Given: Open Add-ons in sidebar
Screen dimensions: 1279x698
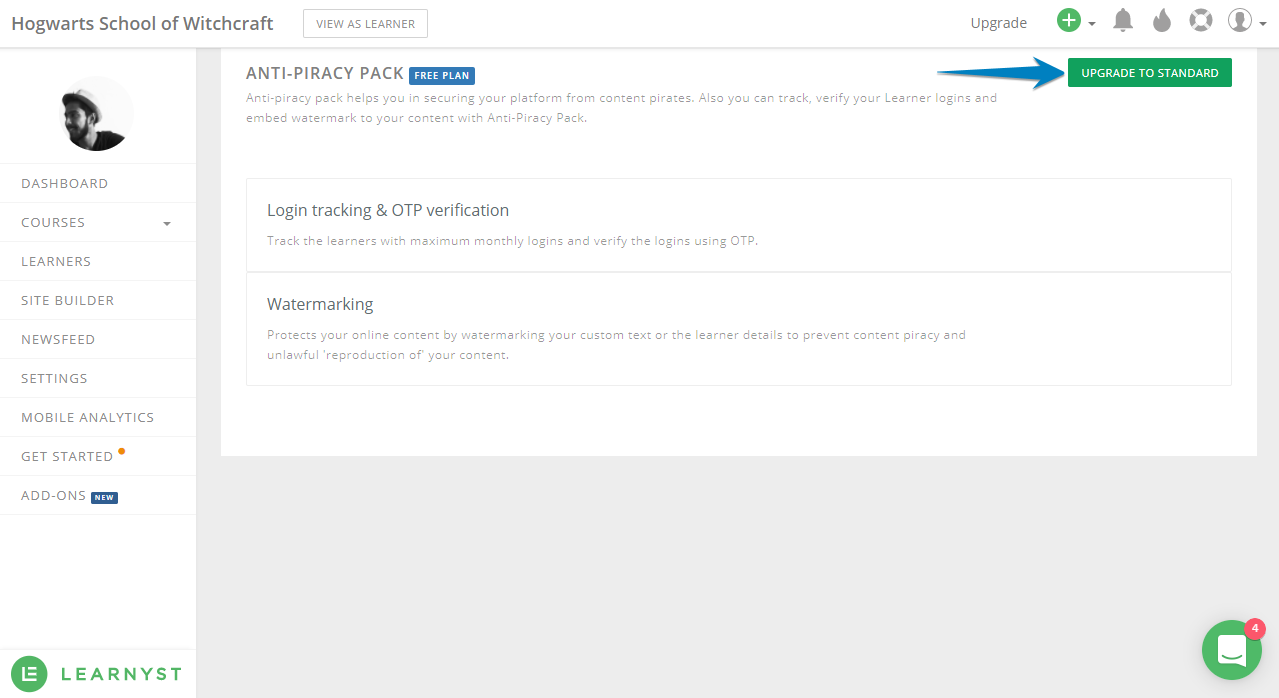Looking at the screenshot, I should coord(98,496).
